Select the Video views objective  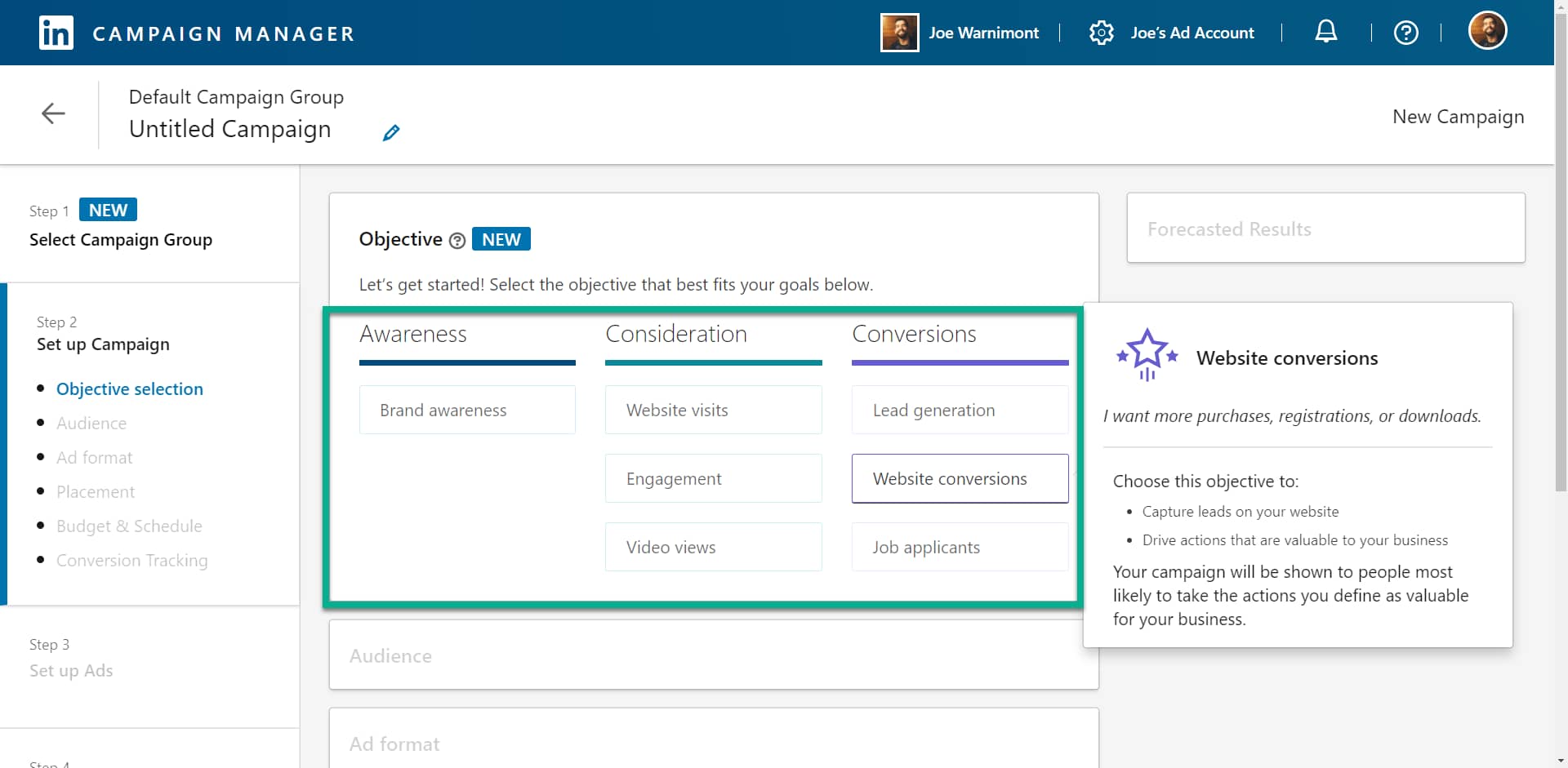point(713,547)
